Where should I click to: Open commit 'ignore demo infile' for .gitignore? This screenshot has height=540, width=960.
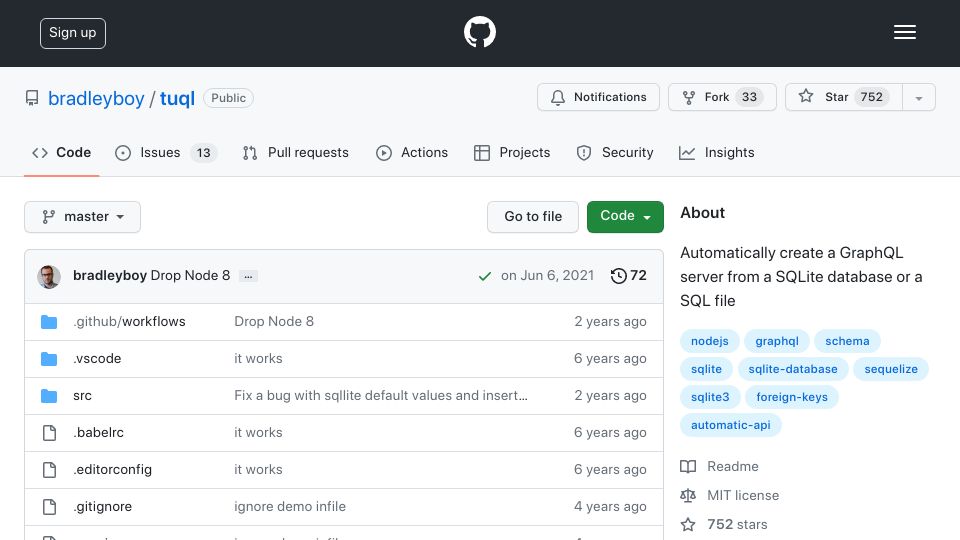tap(290, 506)
